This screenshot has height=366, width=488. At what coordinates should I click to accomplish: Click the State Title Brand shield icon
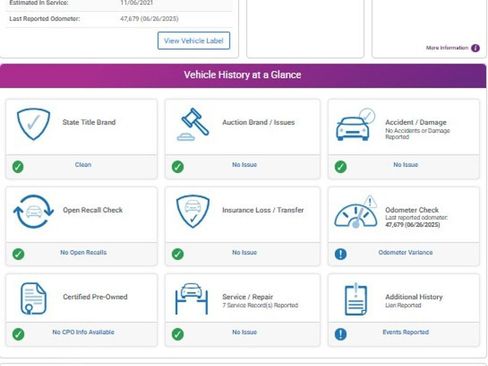coord(33,124)
